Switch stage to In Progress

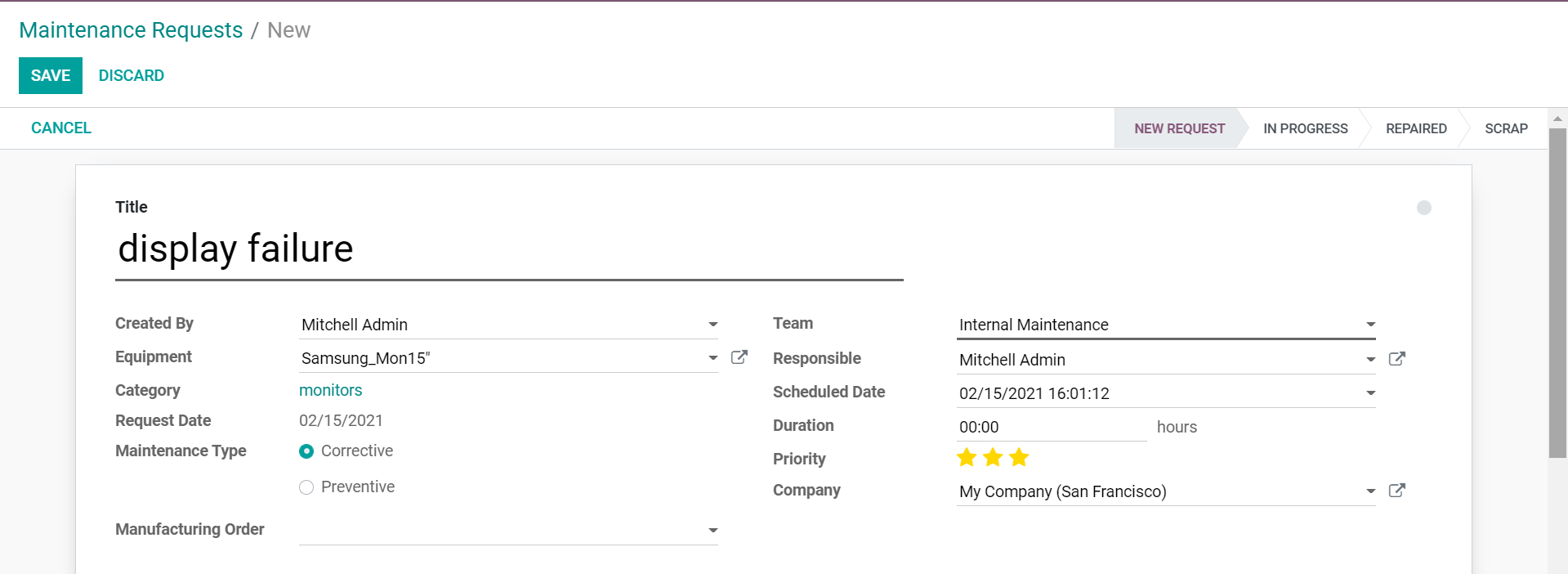click(1305, 128)
